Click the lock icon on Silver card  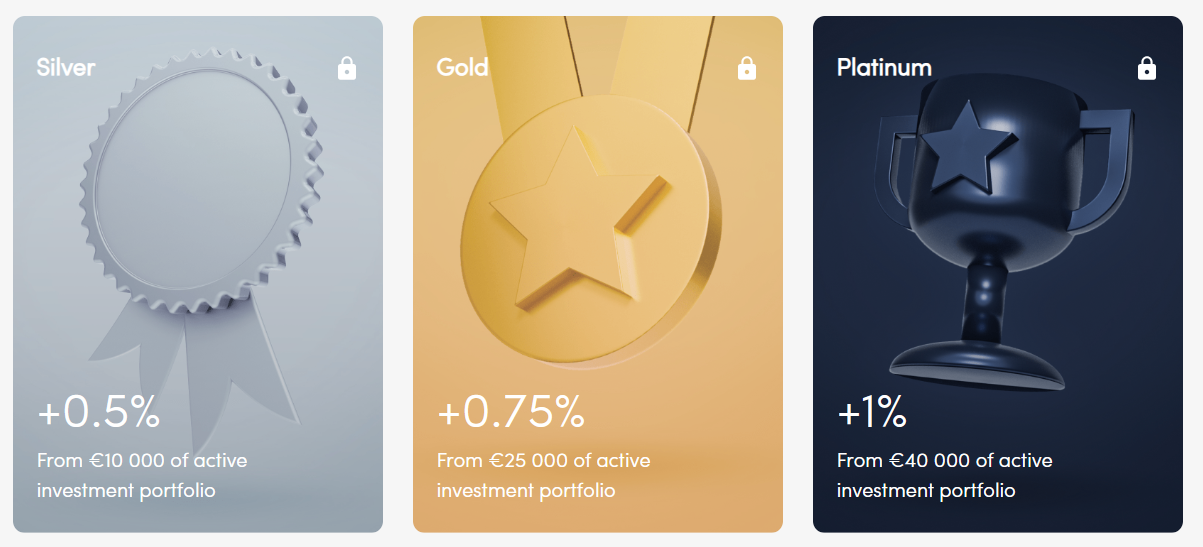pyautogui.click(x=347, y=68)
